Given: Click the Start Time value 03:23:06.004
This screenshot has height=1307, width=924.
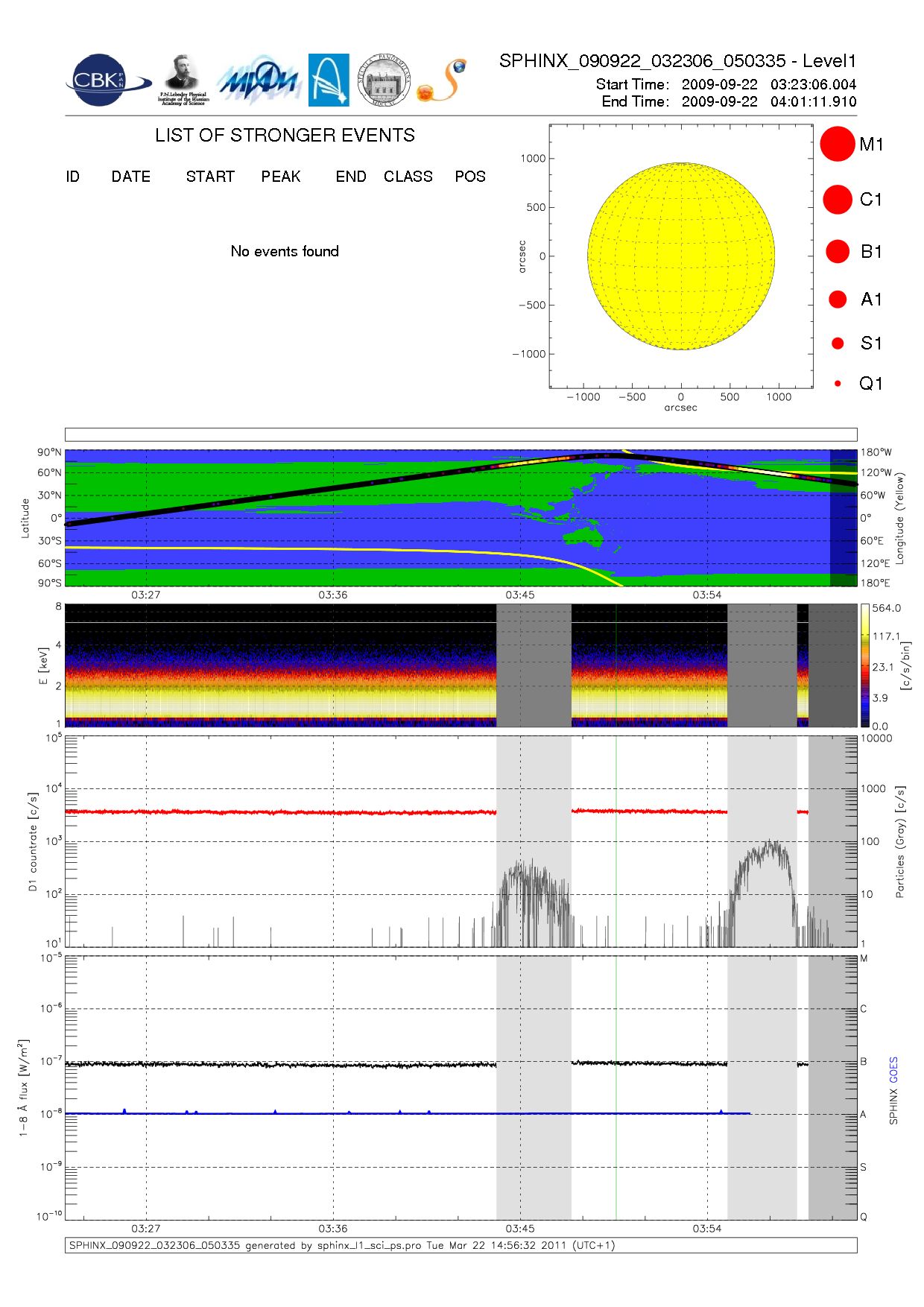Looking at the screenshot, I should coord(813,84).
